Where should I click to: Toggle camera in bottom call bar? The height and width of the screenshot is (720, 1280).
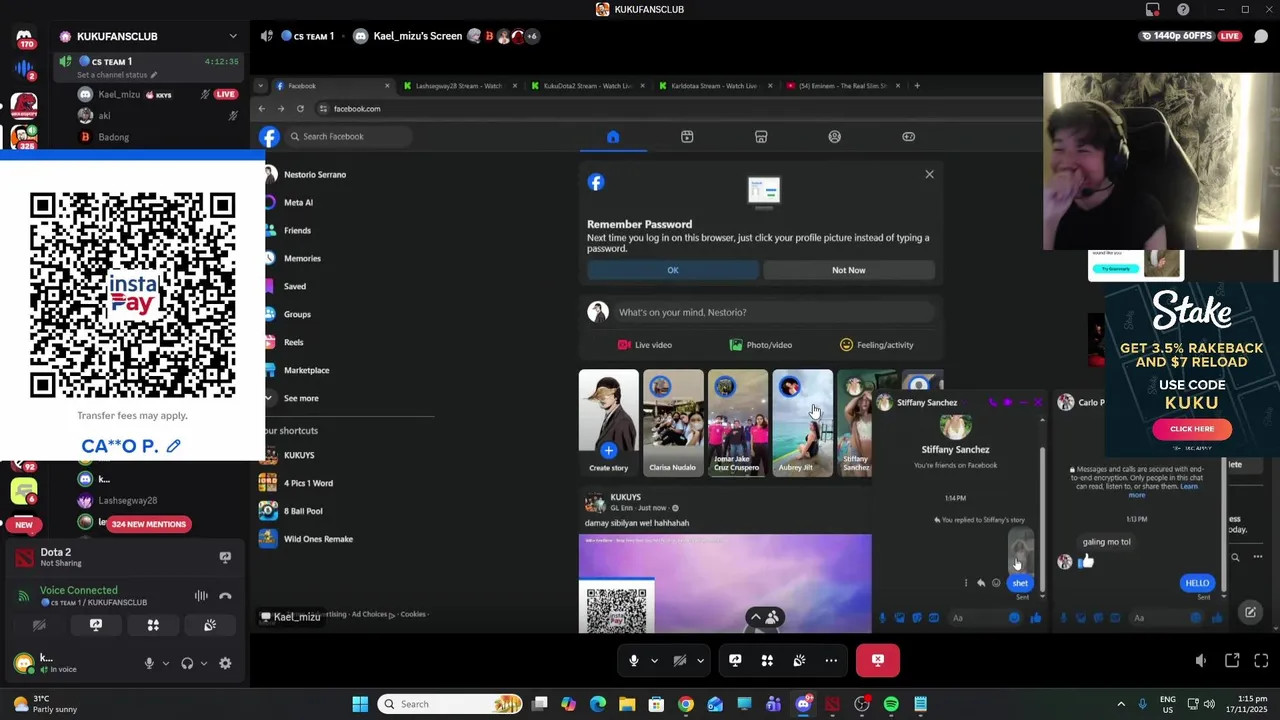coord(680,660)
